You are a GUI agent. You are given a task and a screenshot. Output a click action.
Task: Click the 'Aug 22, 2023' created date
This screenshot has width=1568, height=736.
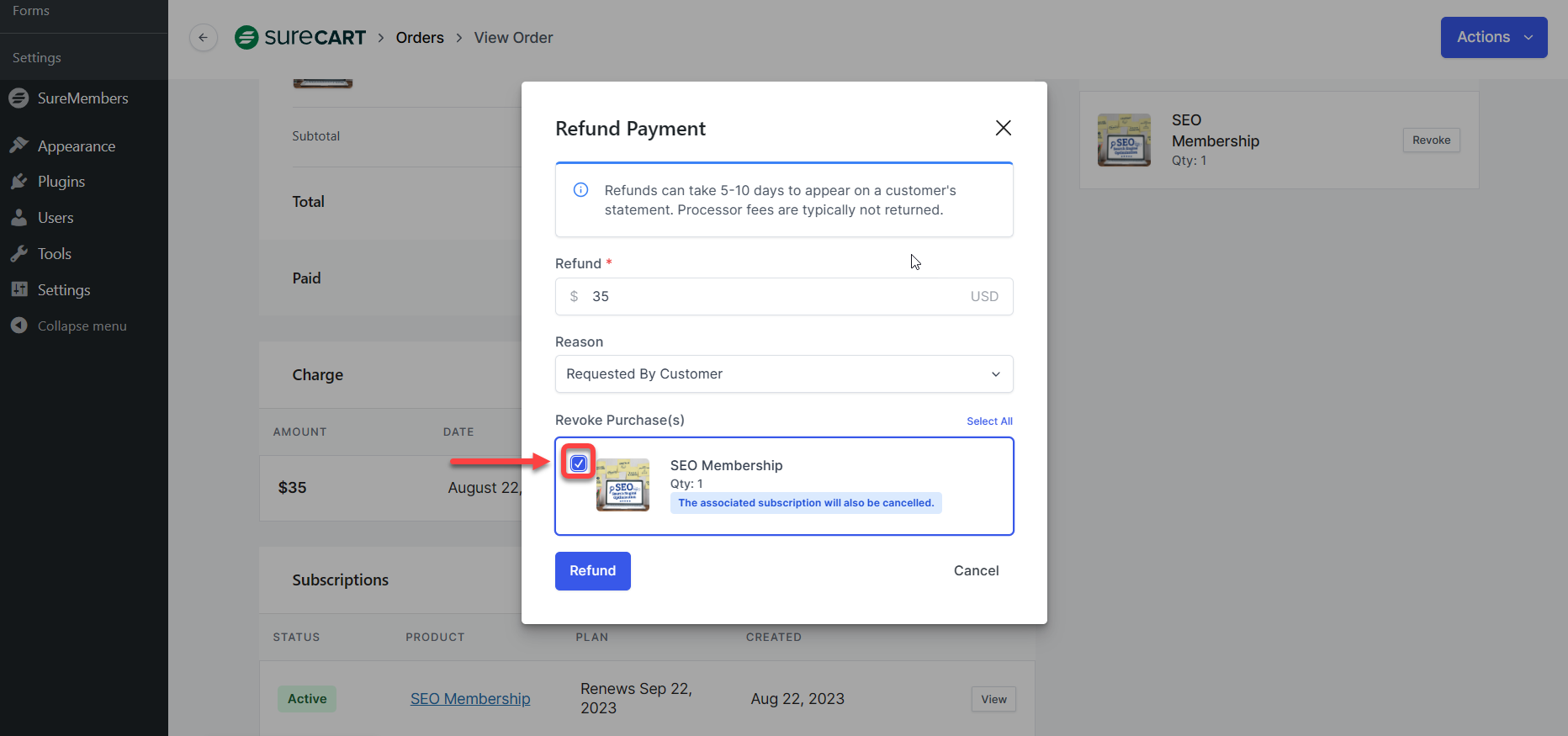(797, 699)
